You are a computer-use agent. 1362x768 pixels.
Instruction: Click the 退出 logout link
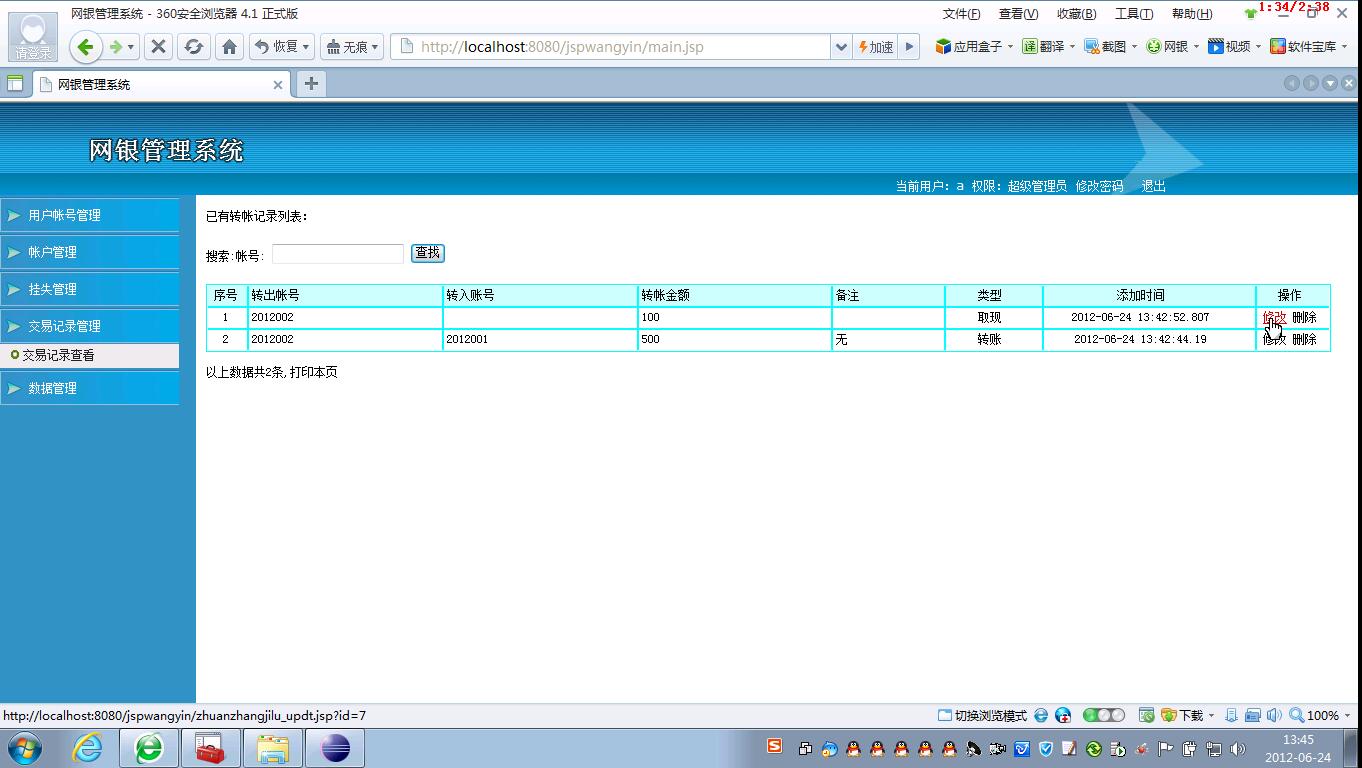point(1154,186)
